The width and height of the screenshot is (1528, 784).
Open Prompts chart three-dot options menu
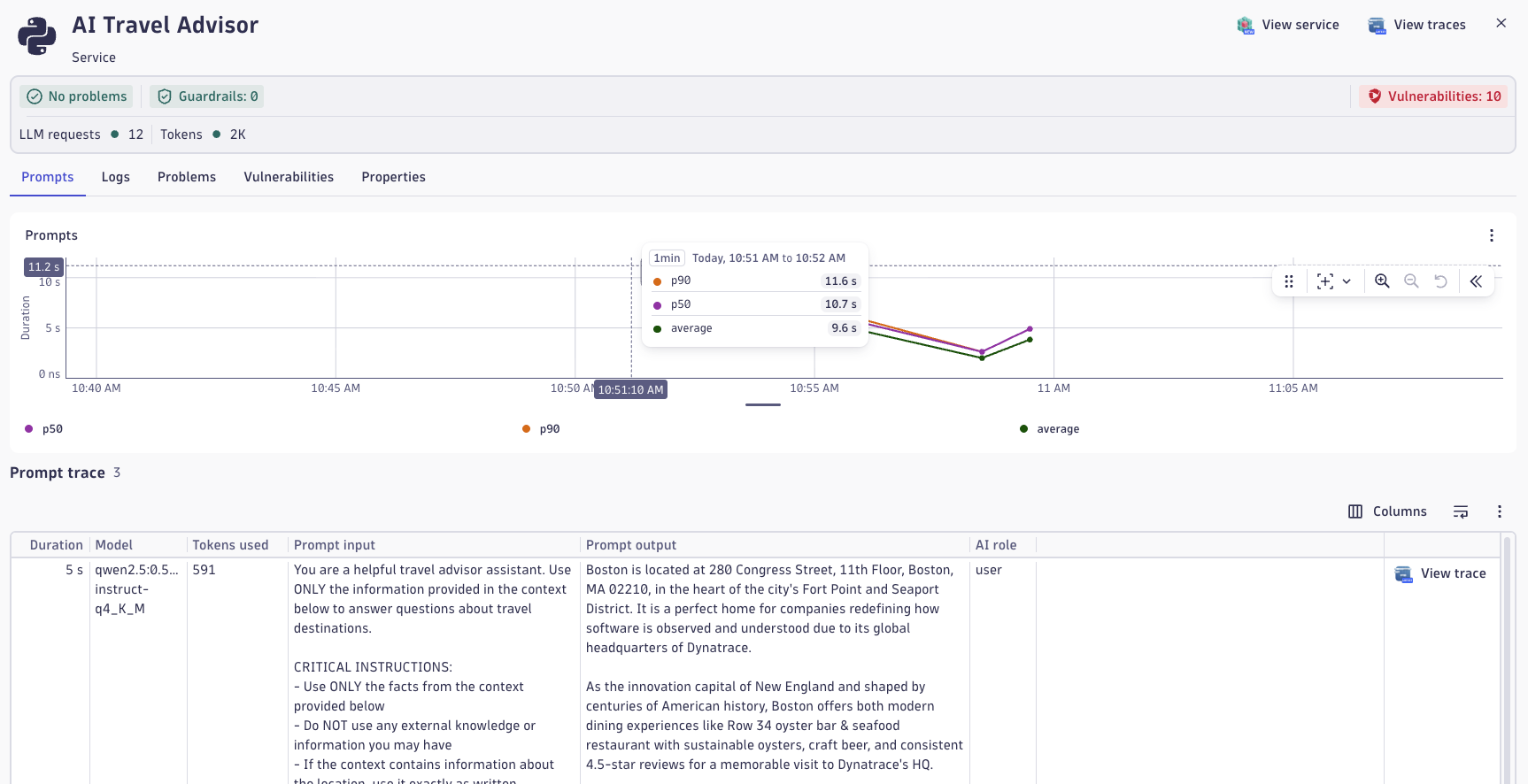[1492, 235]
